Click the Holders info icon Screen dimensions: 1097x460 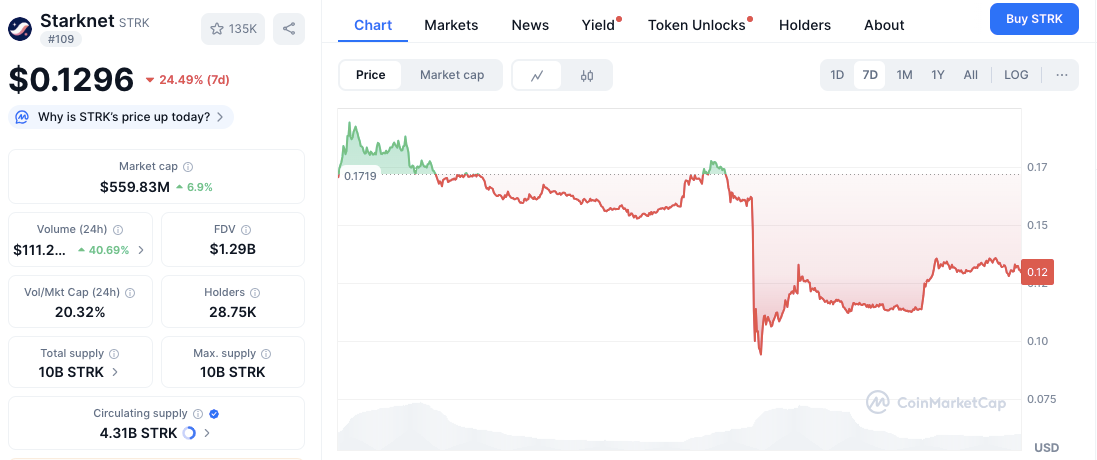click(255, 293)
